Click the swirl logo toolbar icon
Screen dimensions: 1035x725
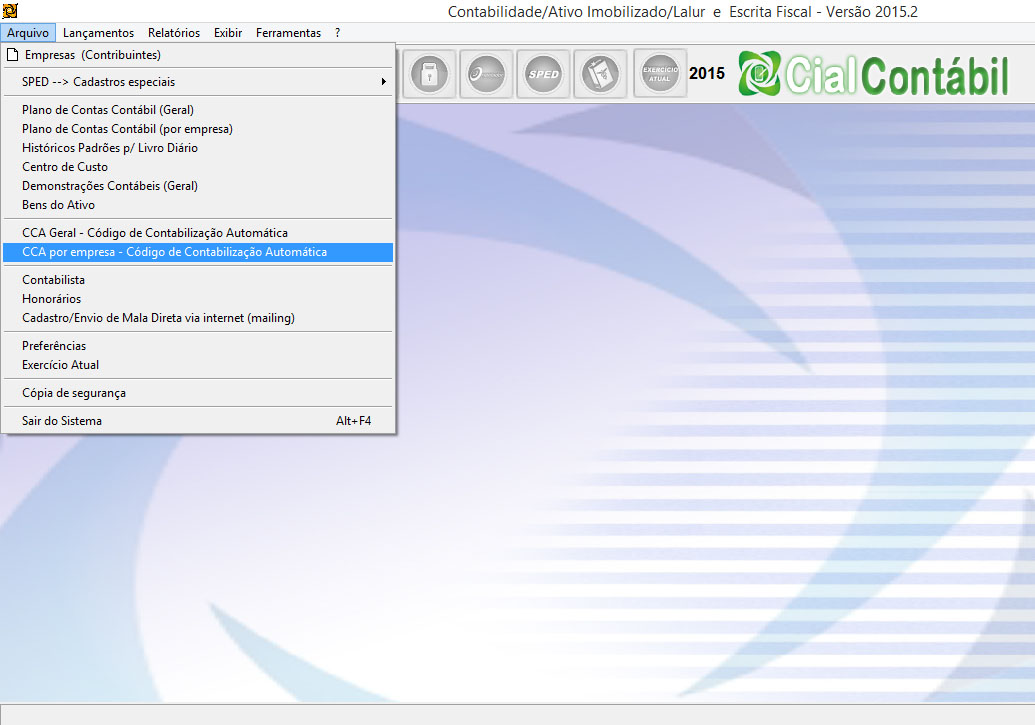(487, 74)
